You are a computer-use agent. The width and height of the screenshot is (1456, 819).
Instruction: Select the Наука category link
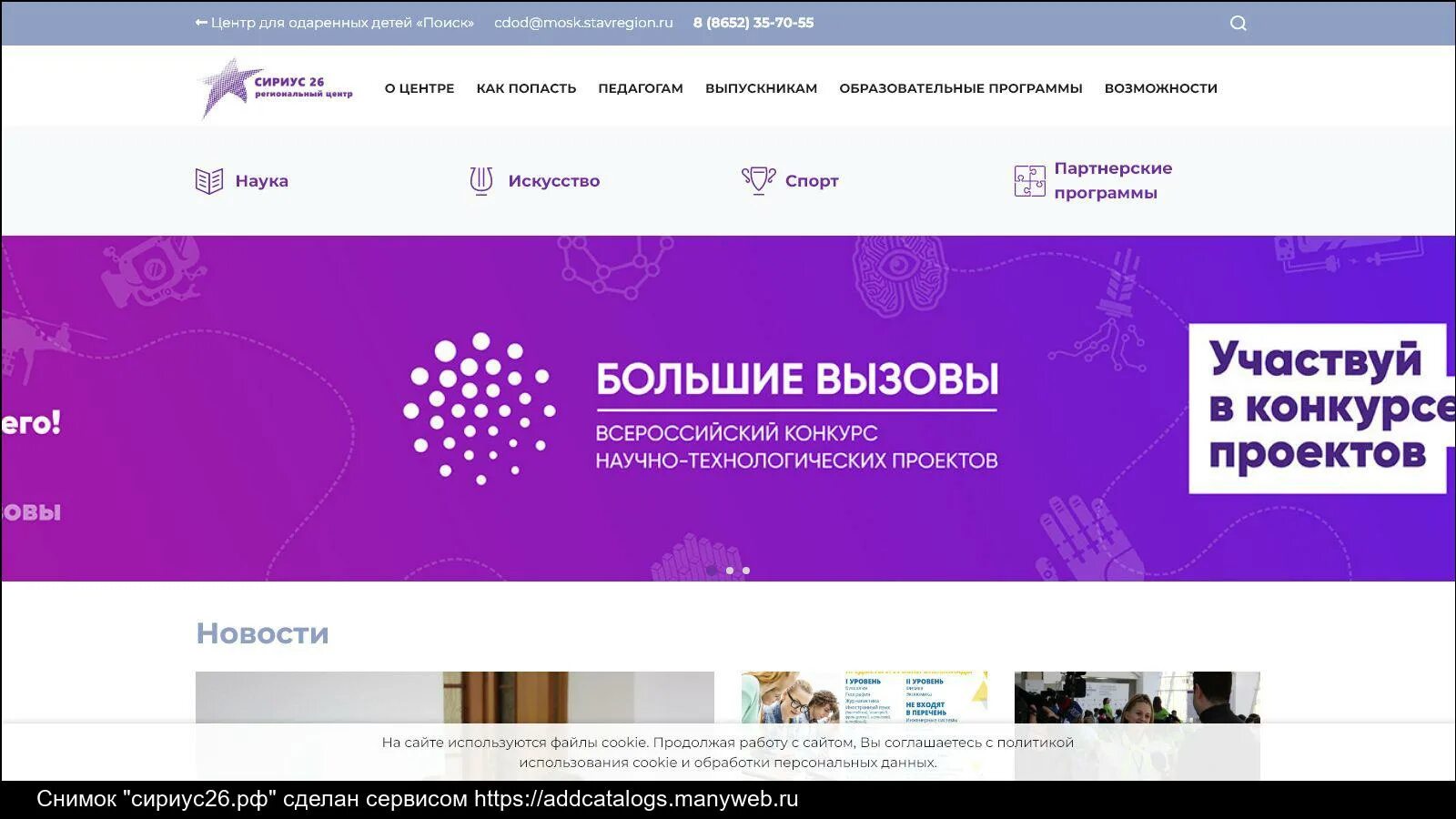click(x=262, y=181)
